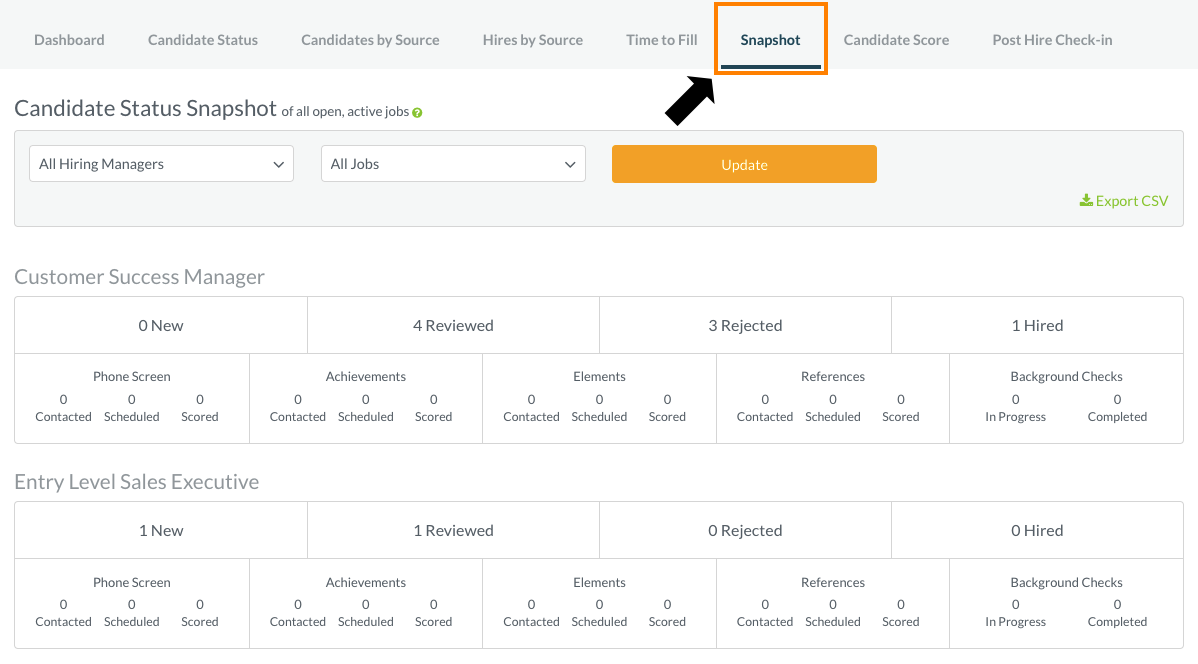Click the Entry Level Sales Executive heading
The image size is (1198, 664).
[x=137, y=482]
